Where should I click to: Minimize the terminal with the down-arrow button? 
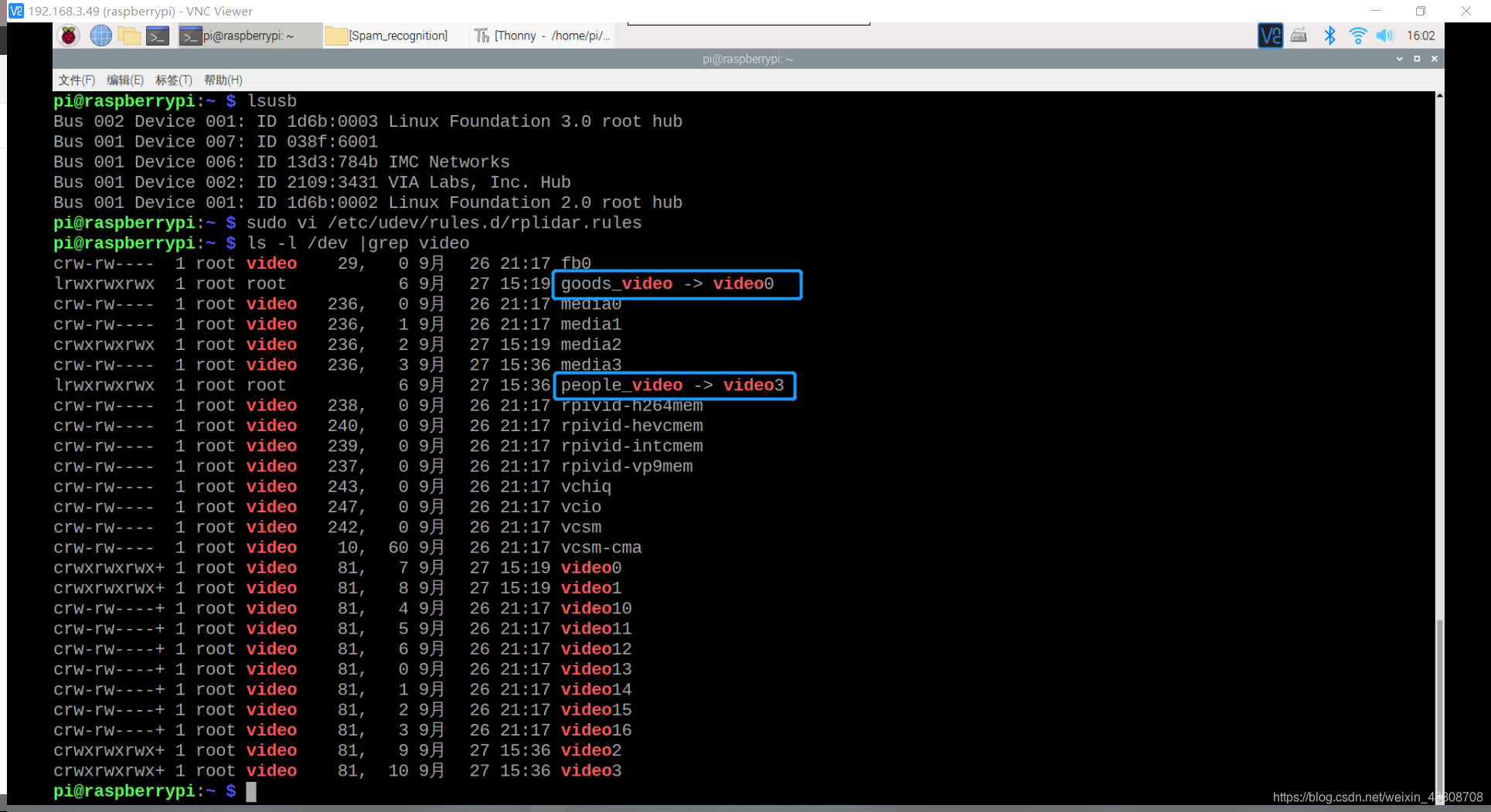pyautogui.click(x=1400, y=59)
